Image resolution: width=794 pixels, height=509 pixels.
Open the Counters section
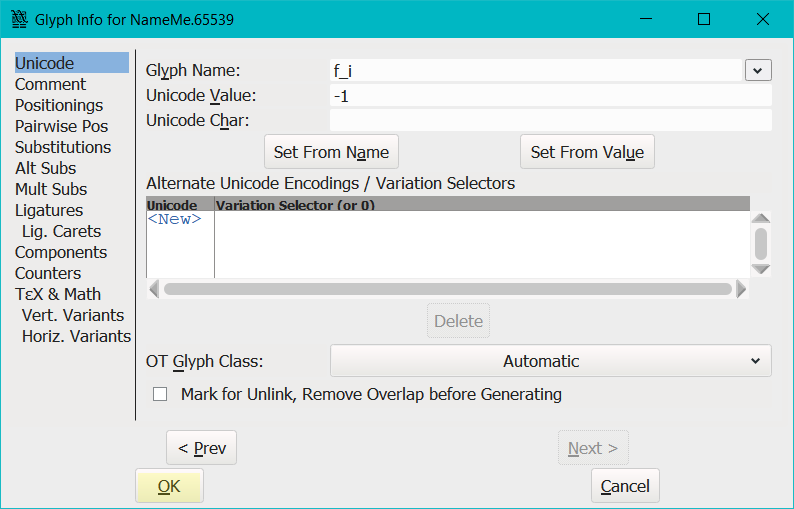pyautogui.click(x=48, y=273)
